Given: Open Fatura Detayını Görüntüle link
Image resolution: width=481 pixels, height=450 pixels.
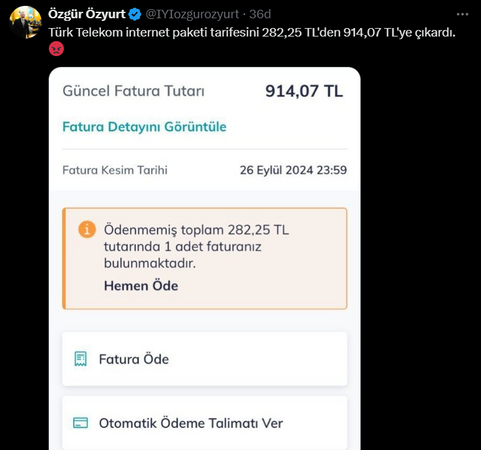Looking at the screenshot, I should tap(144, 127).
